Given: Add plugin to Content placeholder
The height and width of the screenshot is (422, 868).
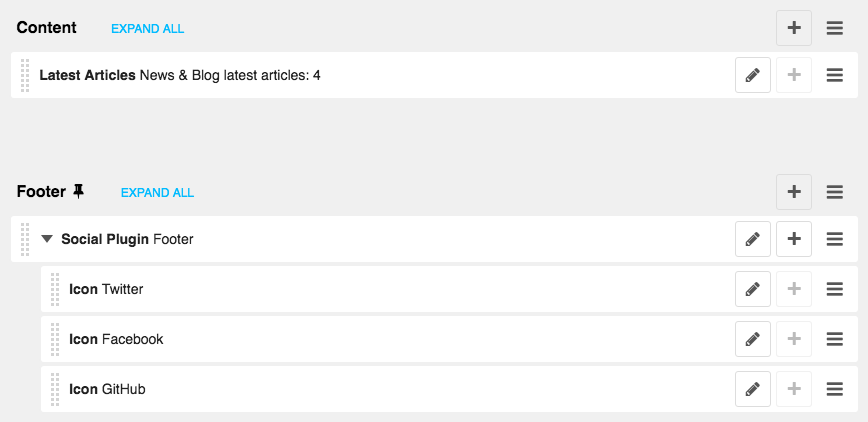Looking at the screenshot, I should [794, 28].
